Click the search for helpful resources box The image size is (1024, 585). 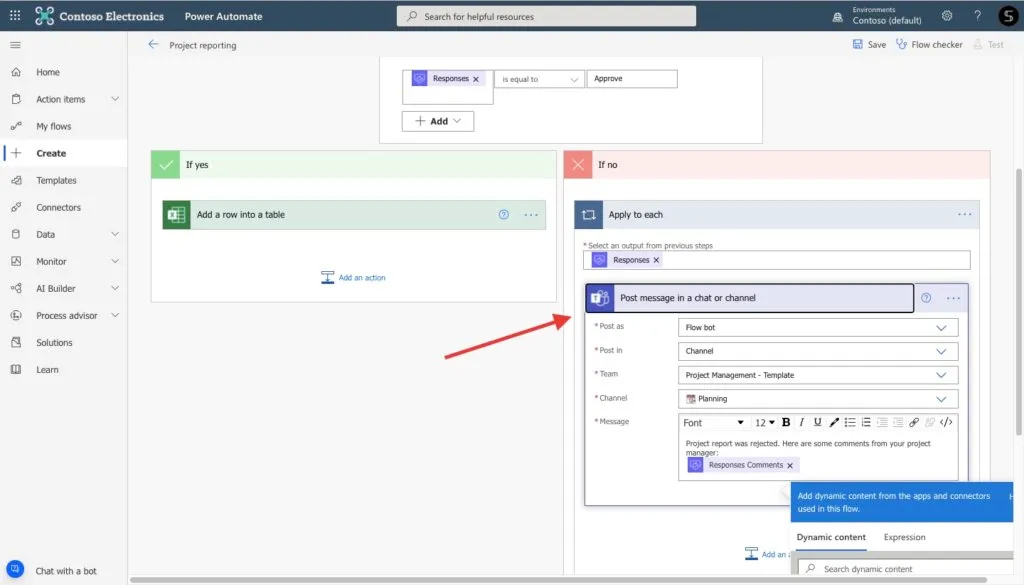(546, 16)
